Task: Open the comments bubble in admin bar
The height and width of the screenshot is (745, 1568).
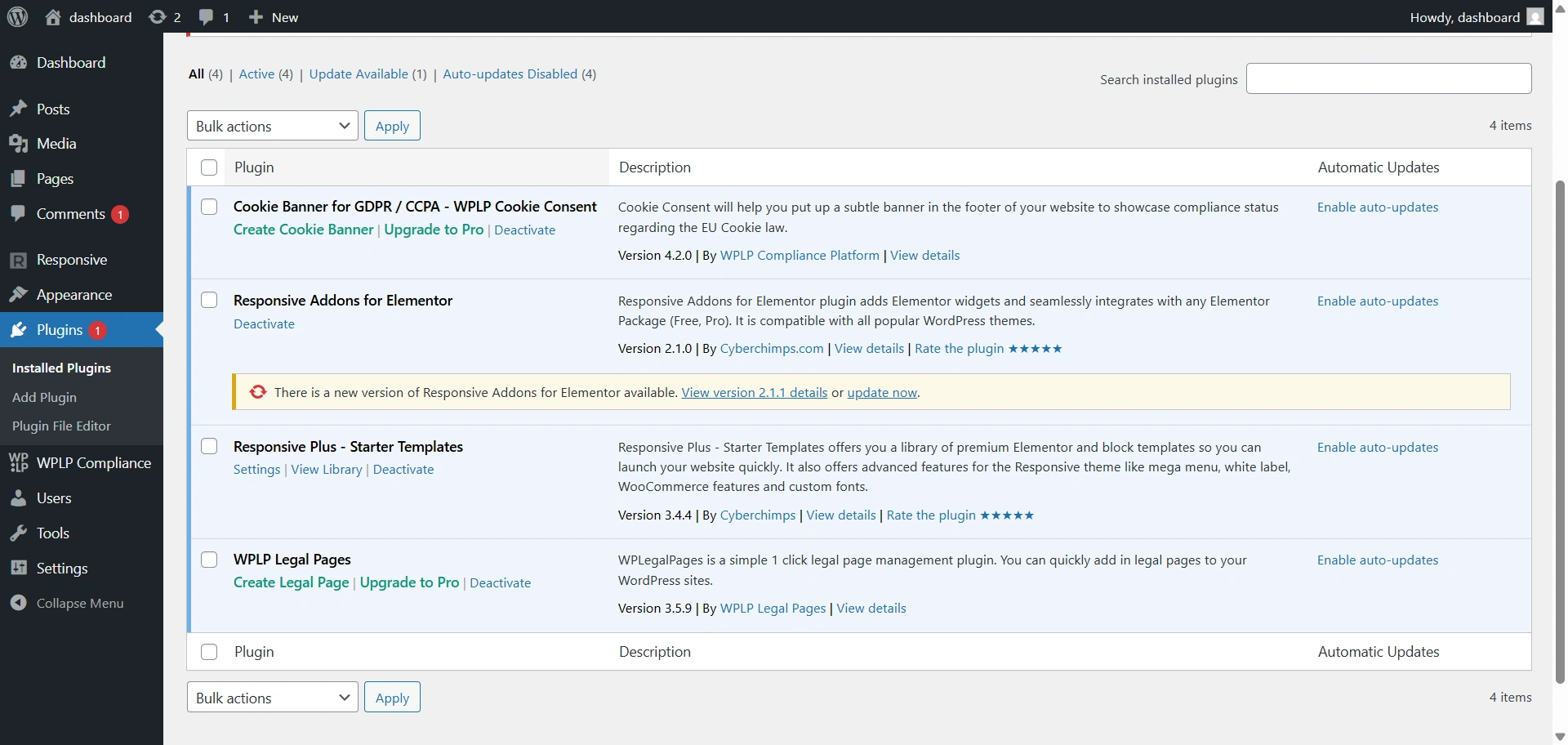Action: [x=206, y=17]
